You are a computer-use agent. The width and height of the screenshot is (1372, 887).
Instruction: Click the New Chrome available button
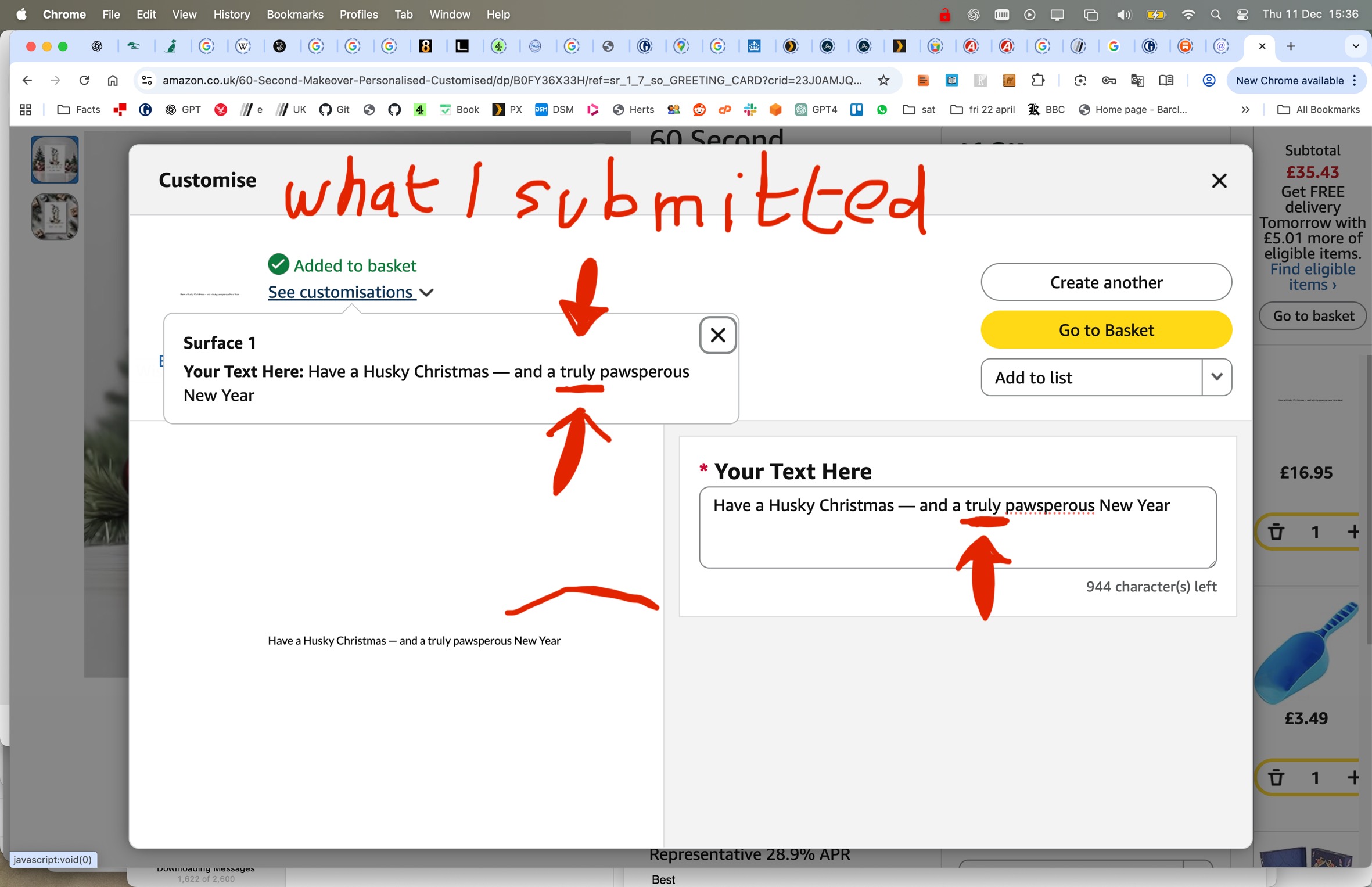[x=1296, y=80]
